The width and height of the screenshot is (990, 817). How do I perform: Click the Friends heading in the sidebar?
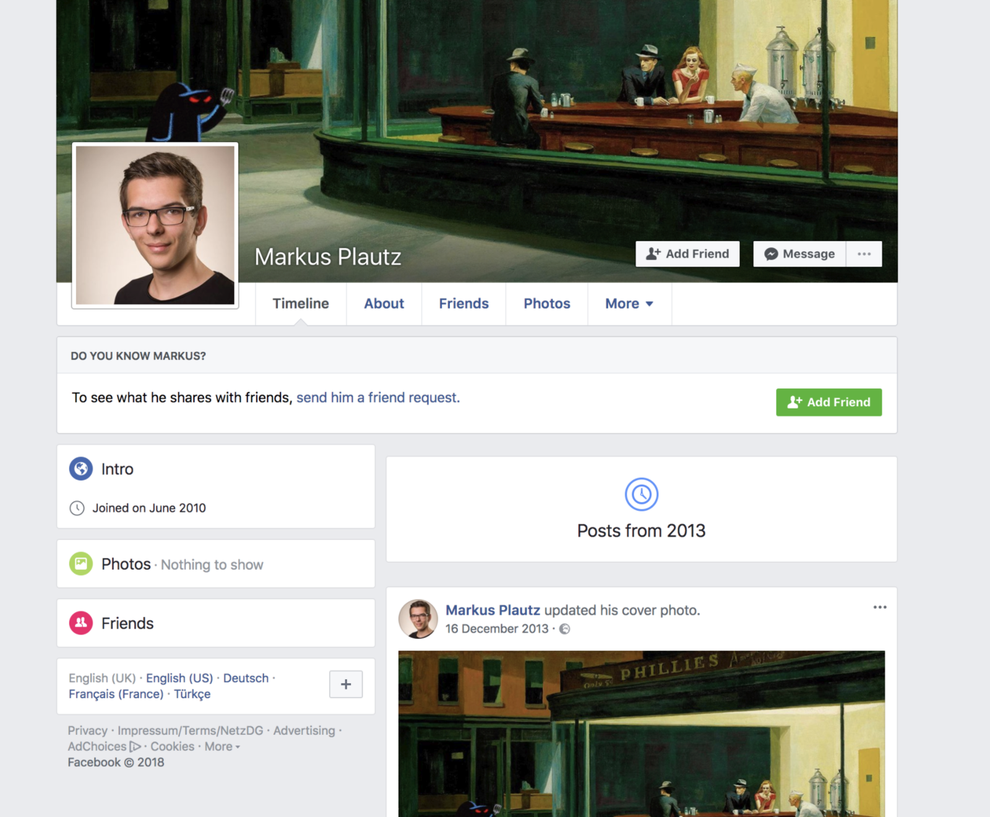click(x=128, y=623)
